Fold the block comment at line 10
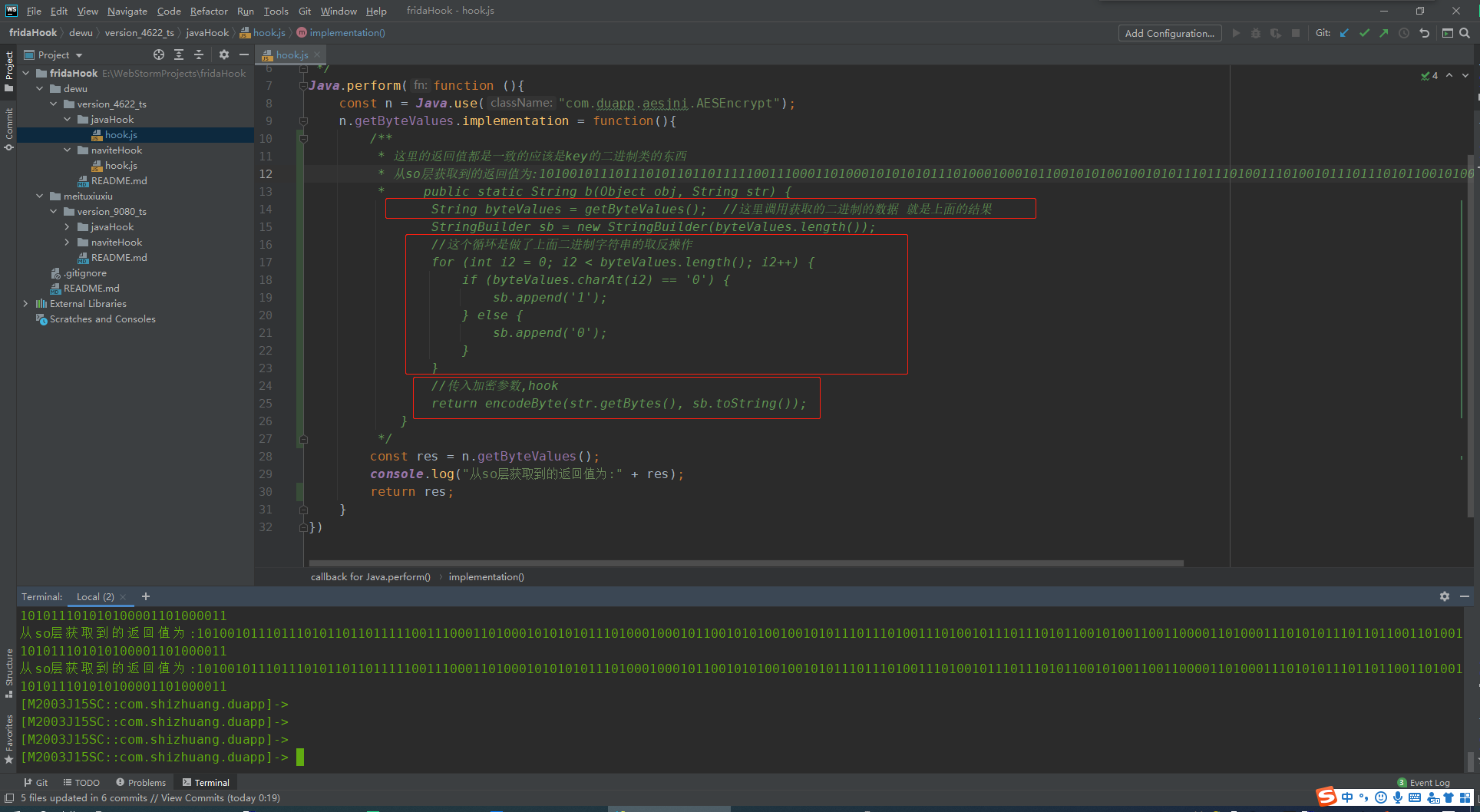Viewport: 1480px width, 812px height. [304, 139]
